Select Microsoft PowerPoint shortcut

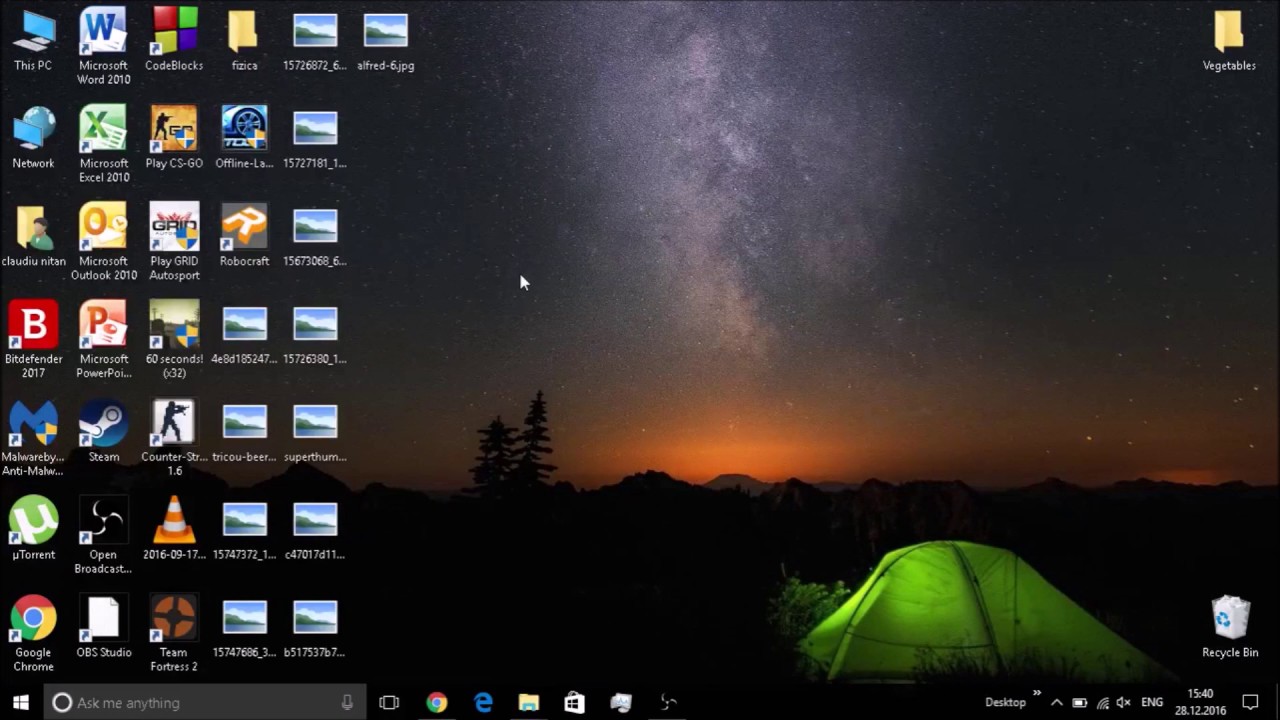(104, 340)
